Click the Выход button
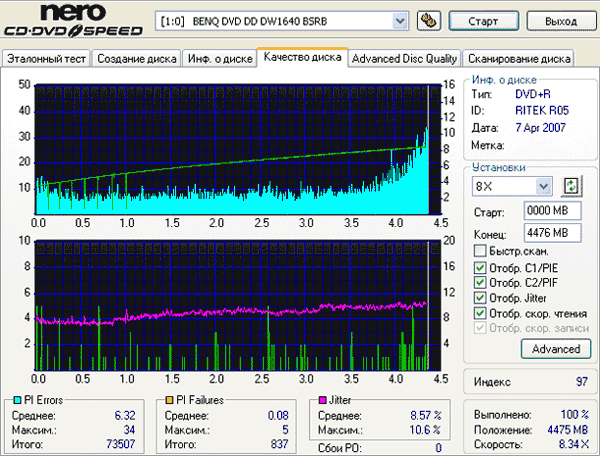600x456 pixels. click(x=561, y=21)
